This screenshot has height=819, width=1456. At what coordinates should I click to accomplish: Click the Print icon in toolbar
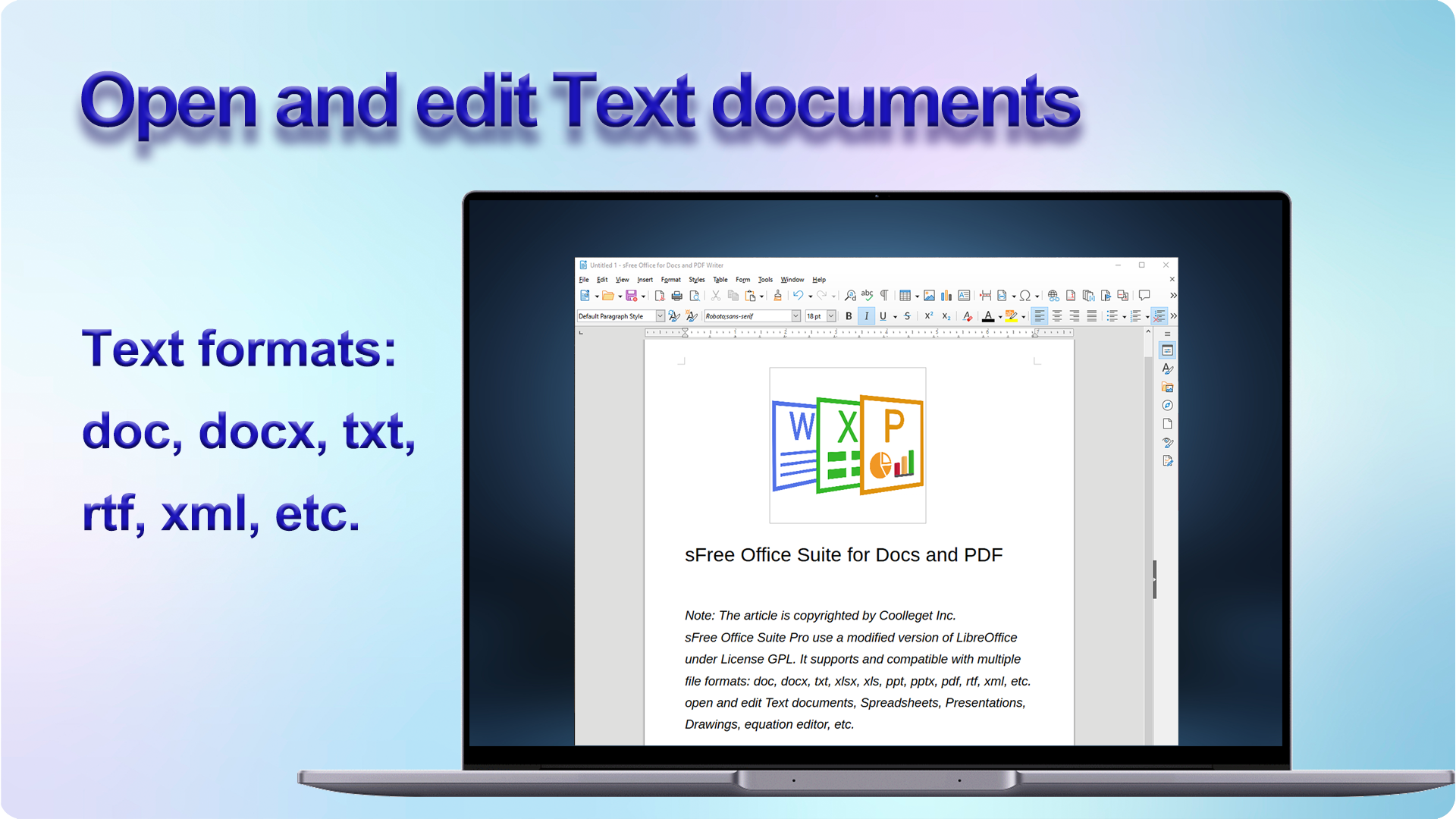676,296
